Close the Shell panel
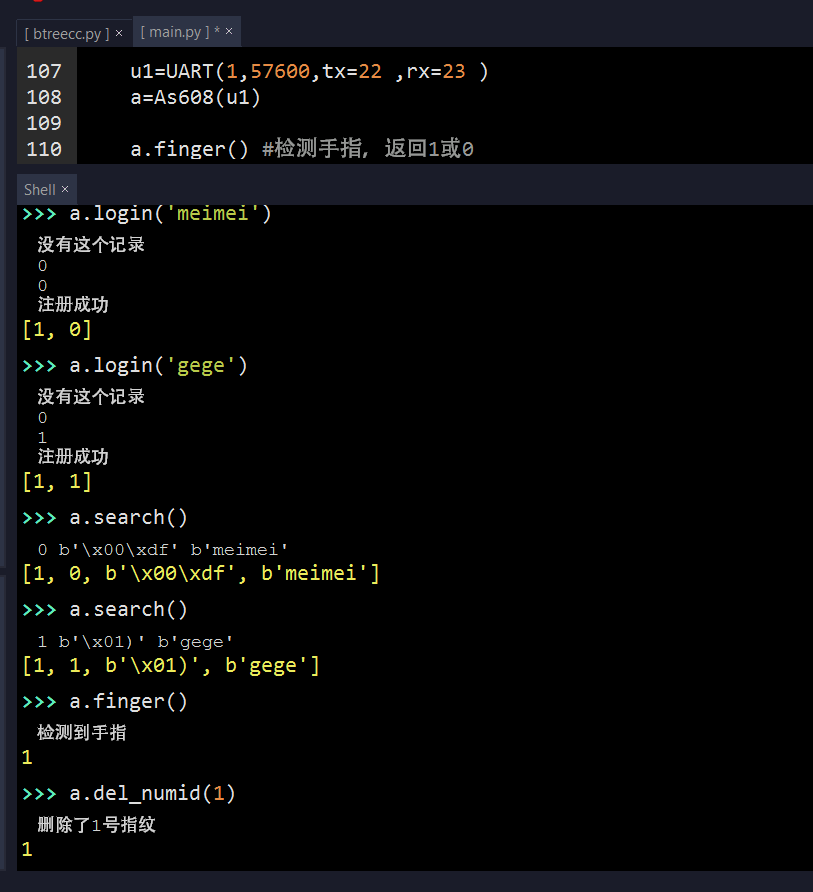Viewport: 813px width, 892px height. (x=66, y=188)
